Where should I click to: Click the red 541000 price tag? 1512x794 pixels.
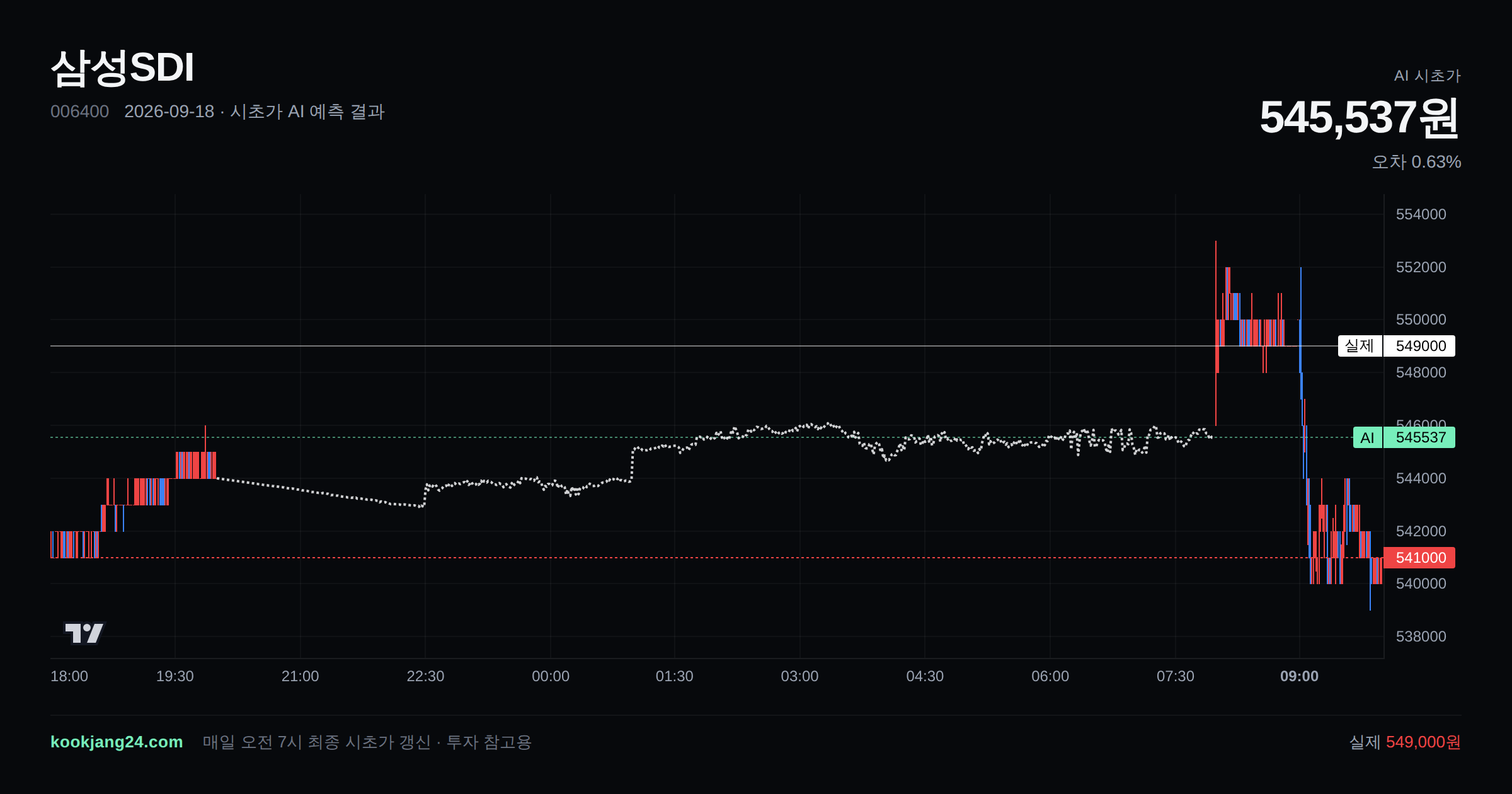tap(1419, 558)
